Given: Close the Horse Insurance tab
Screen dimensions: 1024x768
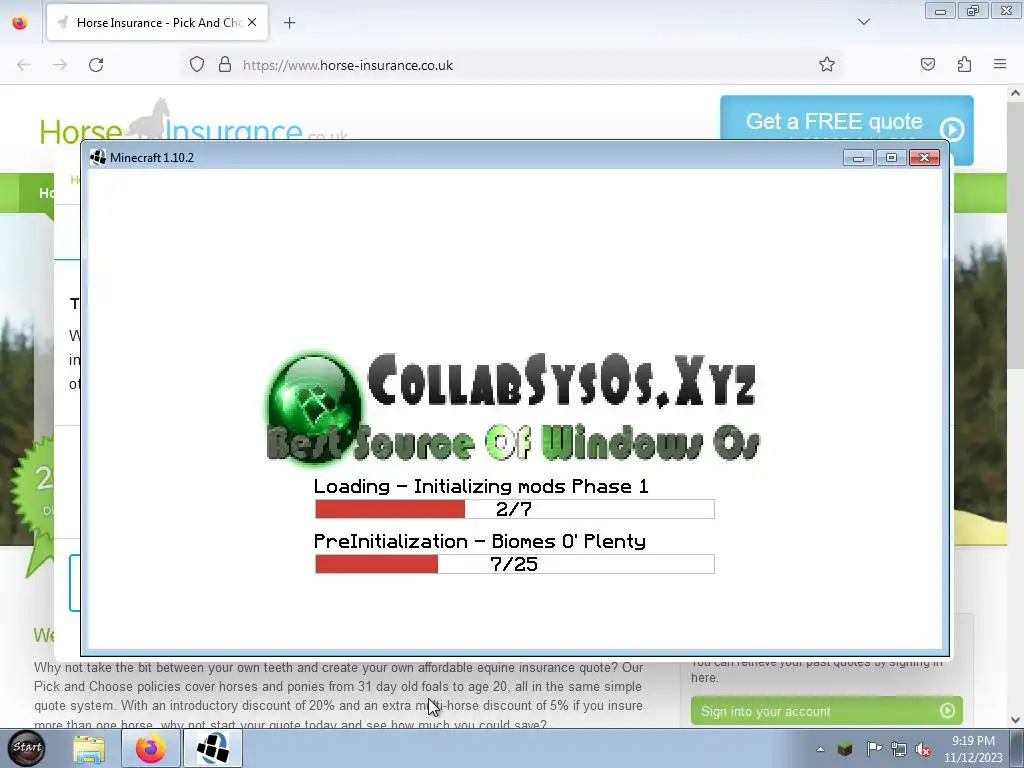Looking at the screenshot, I should [x=252, y=22].
